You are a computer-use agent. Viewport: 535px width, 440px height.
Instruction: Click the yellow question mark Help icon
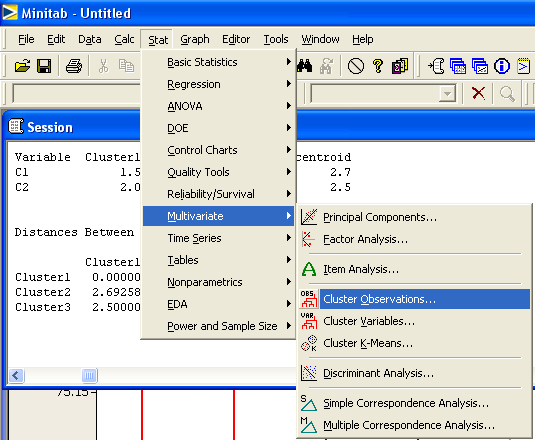point(378,66)
